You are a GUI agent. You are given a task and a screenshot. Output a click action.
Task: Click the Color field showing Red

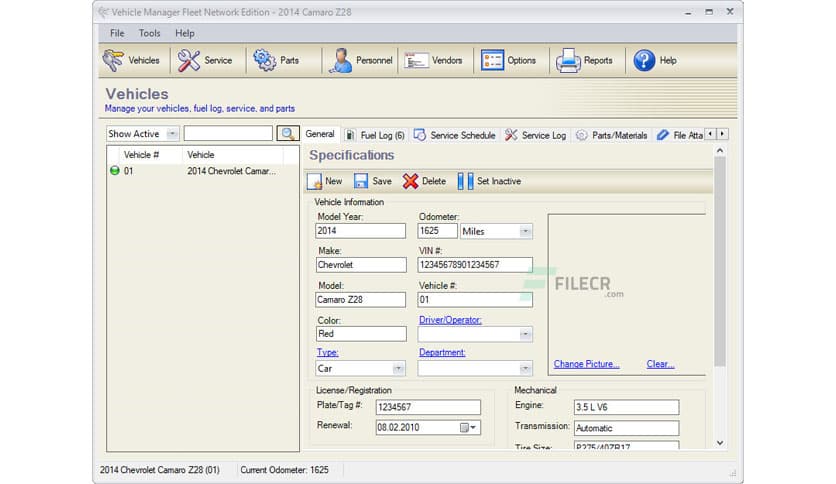tap(361, 334)
